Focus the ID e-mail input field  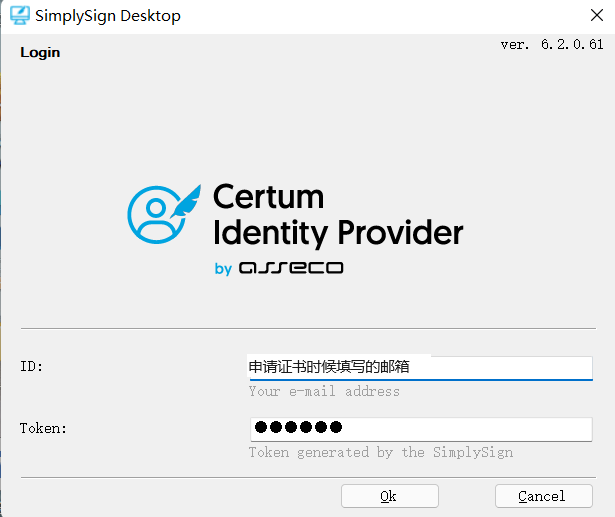(421, 368)
